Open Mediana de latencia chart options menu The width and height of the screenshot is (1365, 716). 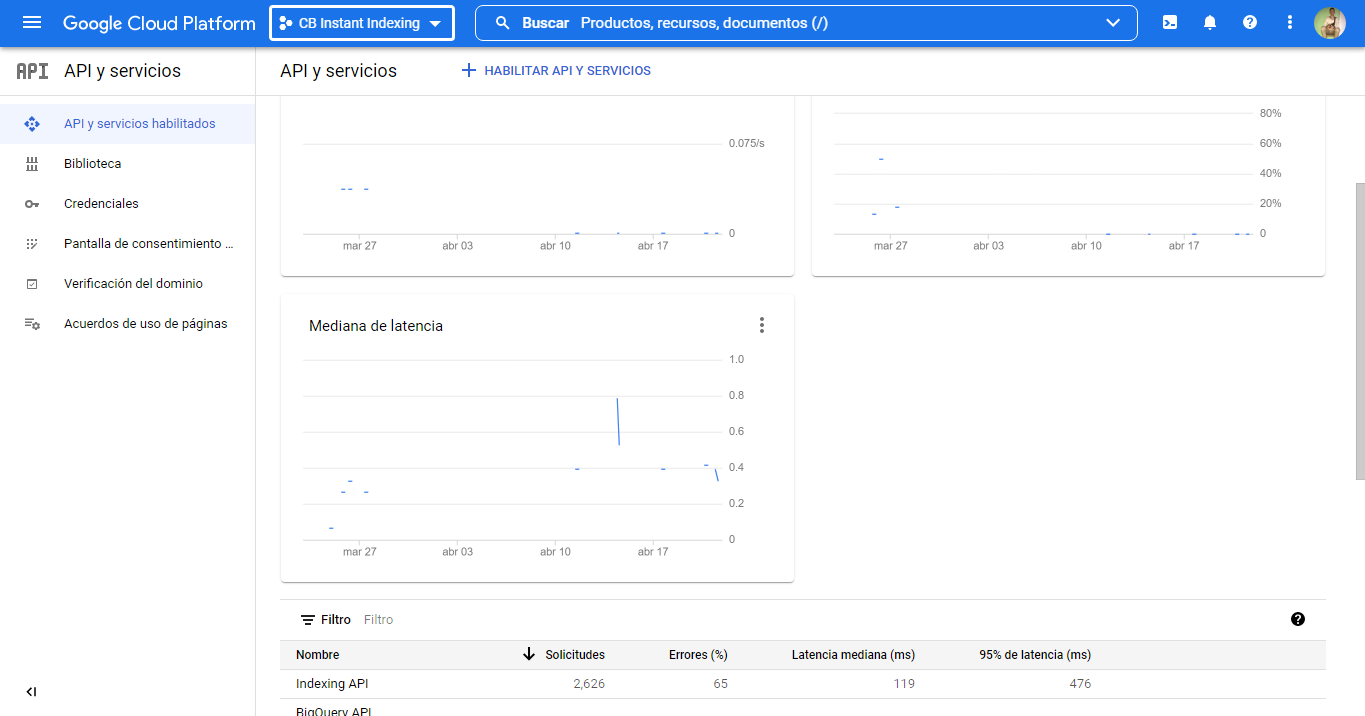point(762,325)
